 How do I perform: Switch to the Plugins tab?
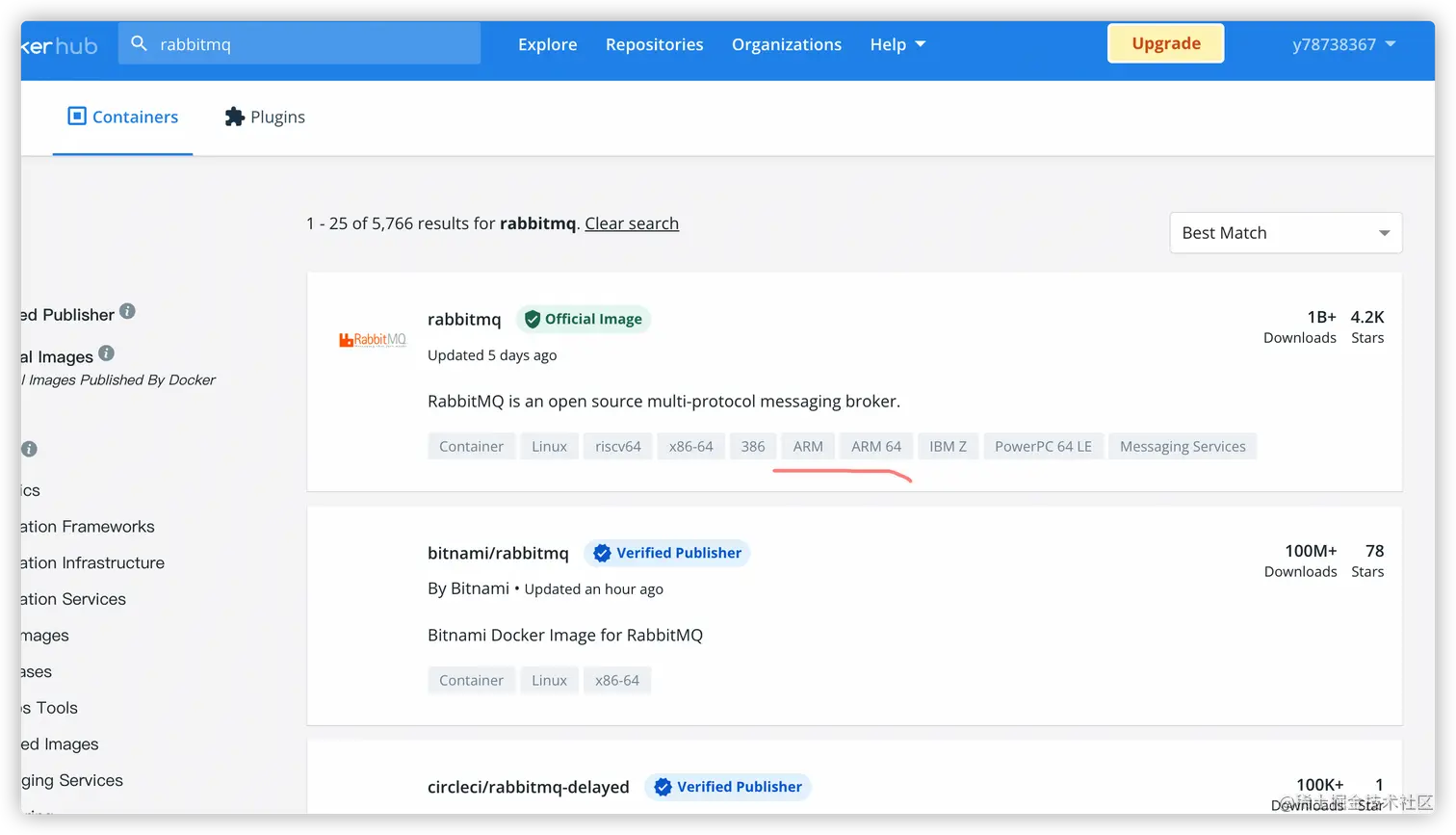[x=265, y=117]
